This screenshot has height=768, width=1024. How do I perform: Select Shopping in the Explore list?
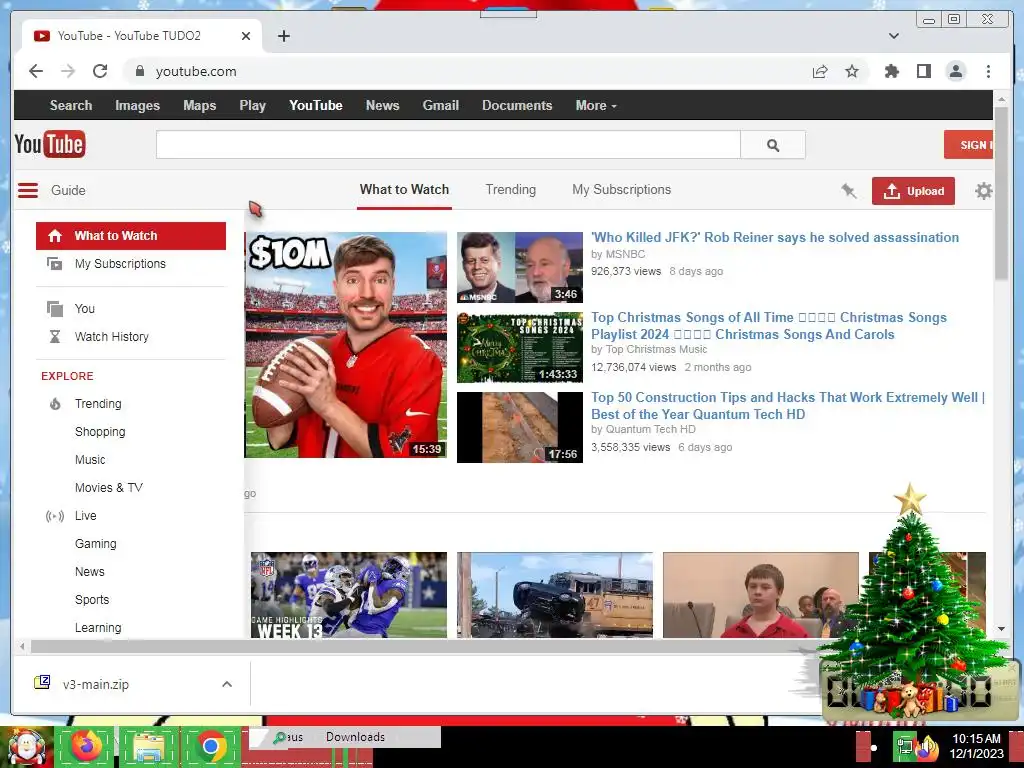pos(100,432)
